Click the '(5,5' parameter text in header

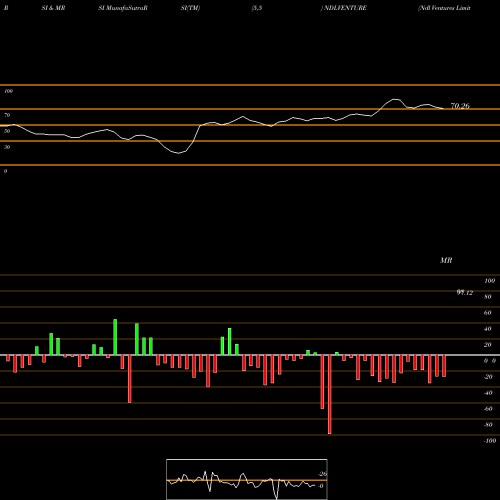pyautogui.click(x=257, y=8)
